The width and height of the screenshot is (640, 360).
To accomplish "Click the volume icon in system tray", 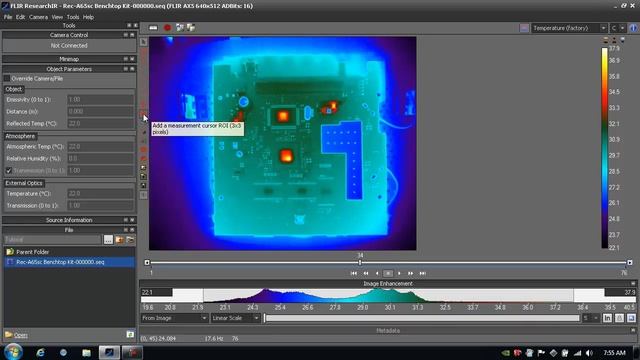I will point(589,353).
